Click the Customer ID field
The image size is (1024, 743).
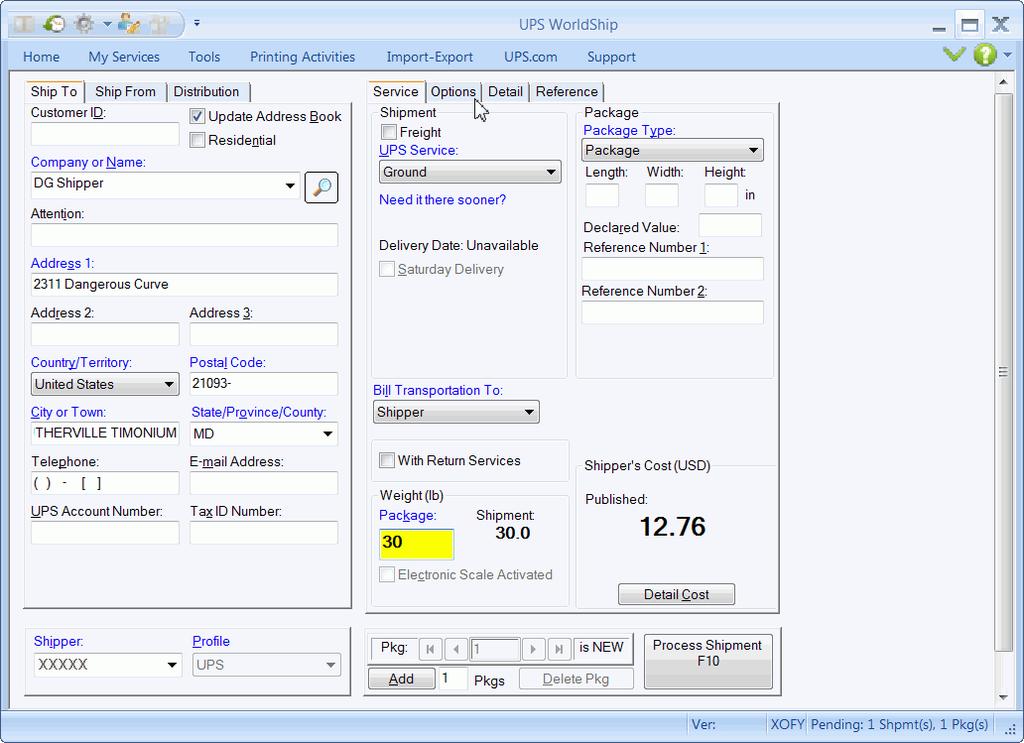click(x=104, y=134)
